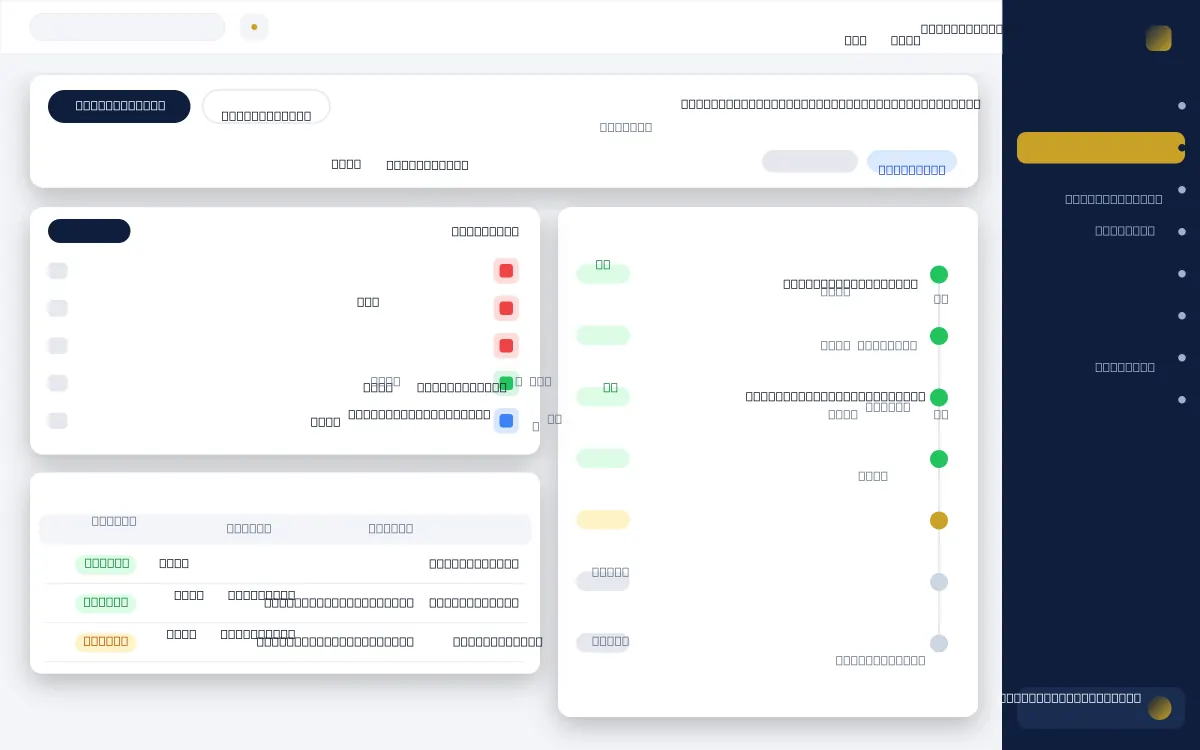Click the lowest red square icon in the list card
The width and height of the screenshot is (1200, 750).
(x=506, y=346)
